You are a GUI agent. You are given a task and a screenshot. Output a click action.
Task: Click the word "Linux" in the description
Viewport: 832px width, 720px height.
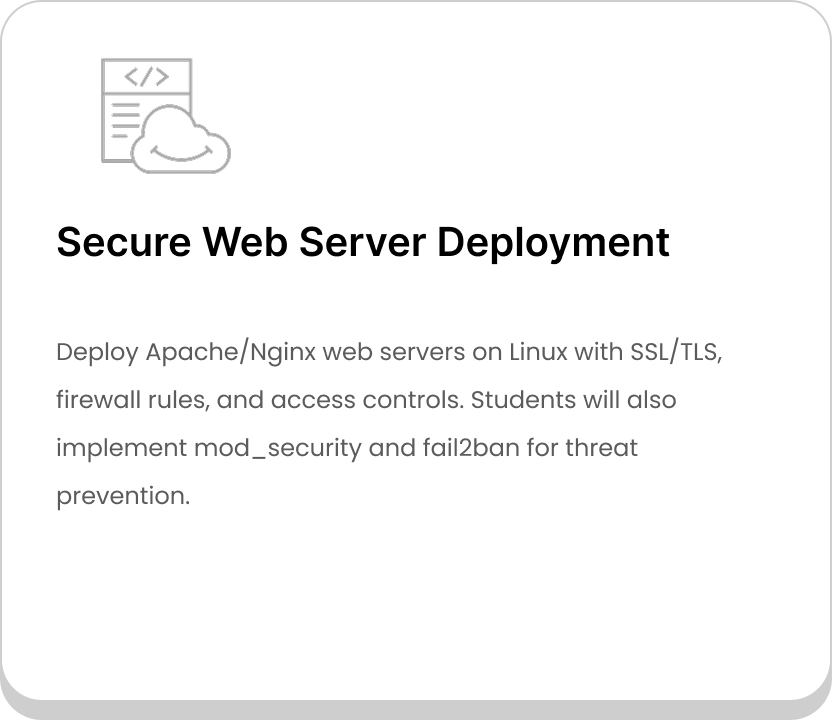(x=539, y=352)
